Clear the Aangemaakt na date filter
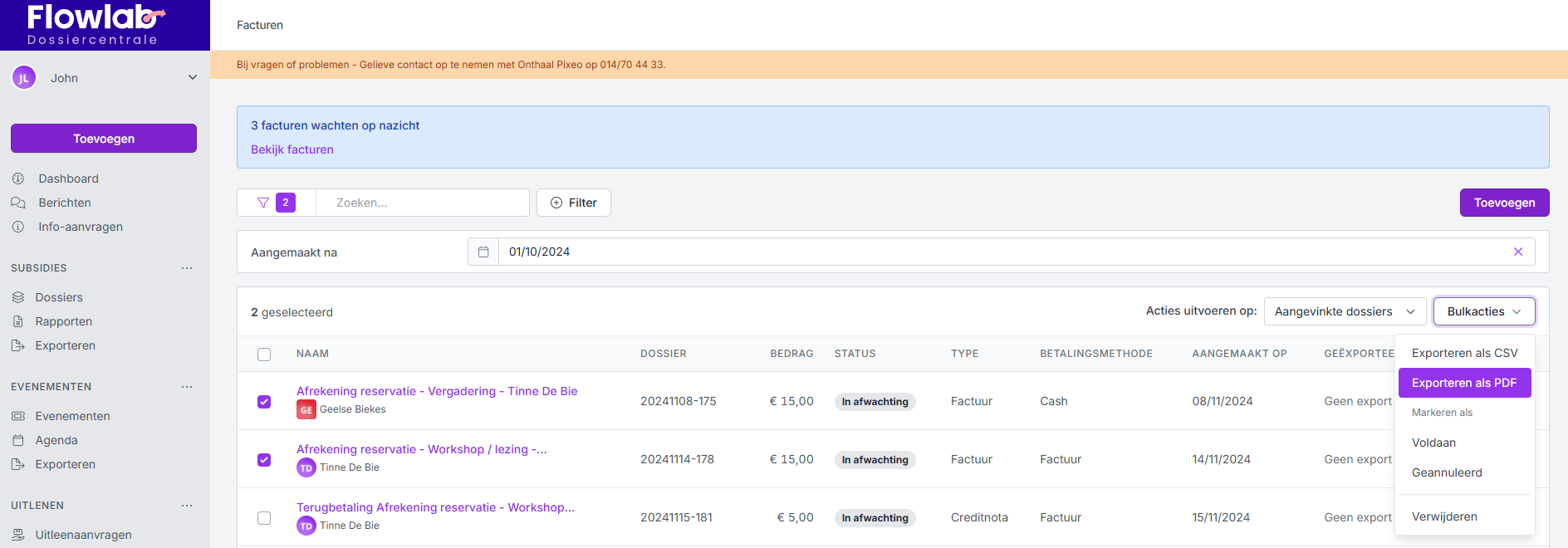Viewport: 1568px width, 548px height. tap(1517, 252)
